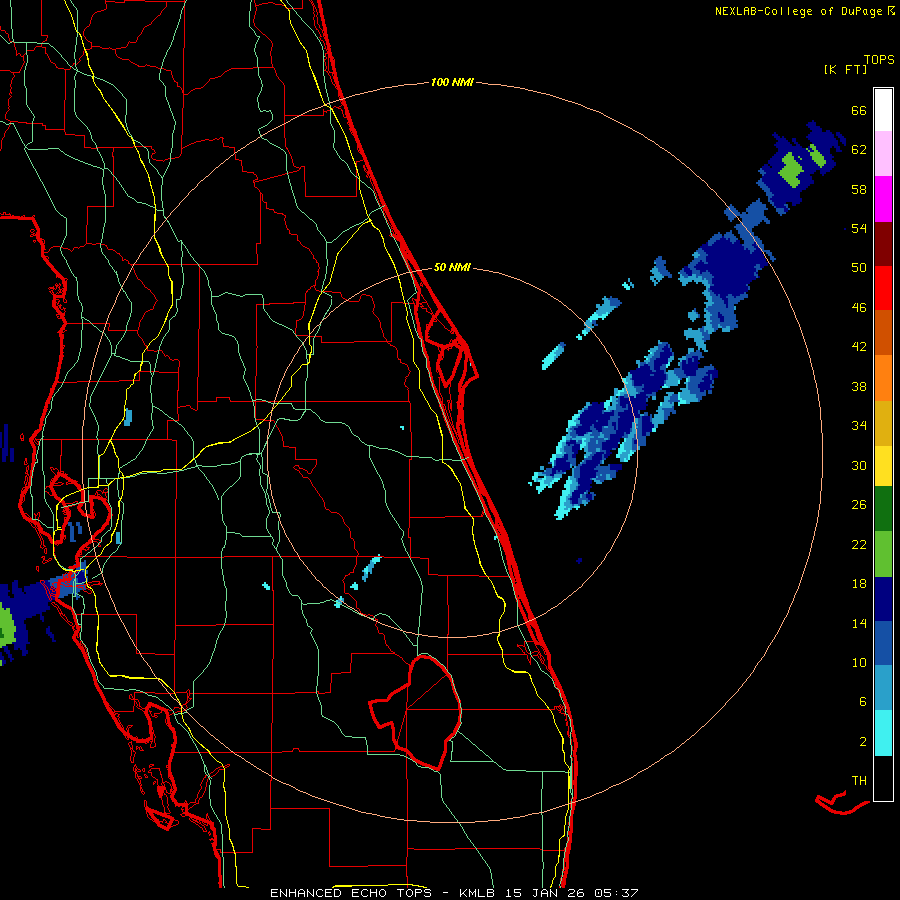900x900 pixels.
Task: Click the TOPS legend title
Action: [879, 59]
